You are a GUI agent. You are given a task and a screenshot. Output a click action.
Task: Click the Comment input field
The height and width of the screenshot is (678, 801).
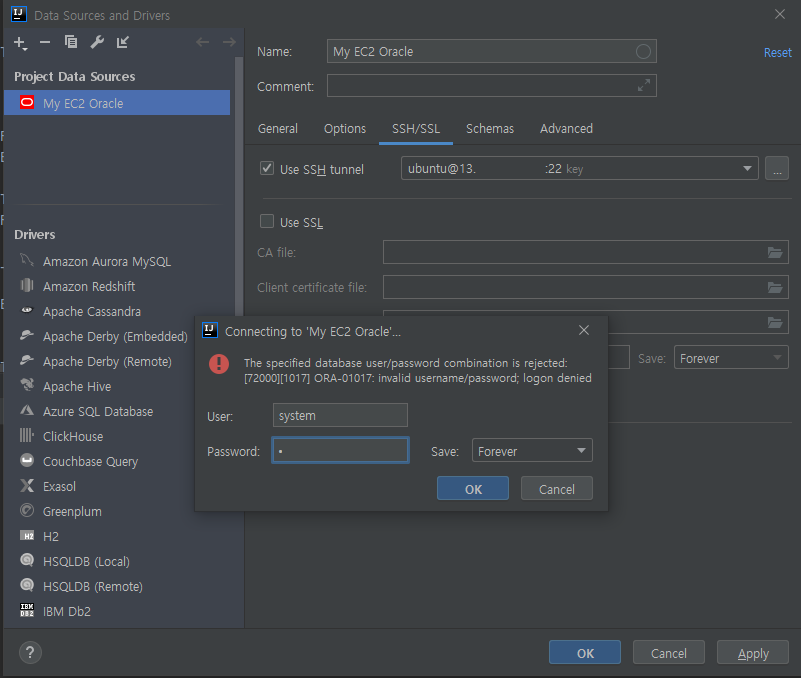[x=491, y=85]
